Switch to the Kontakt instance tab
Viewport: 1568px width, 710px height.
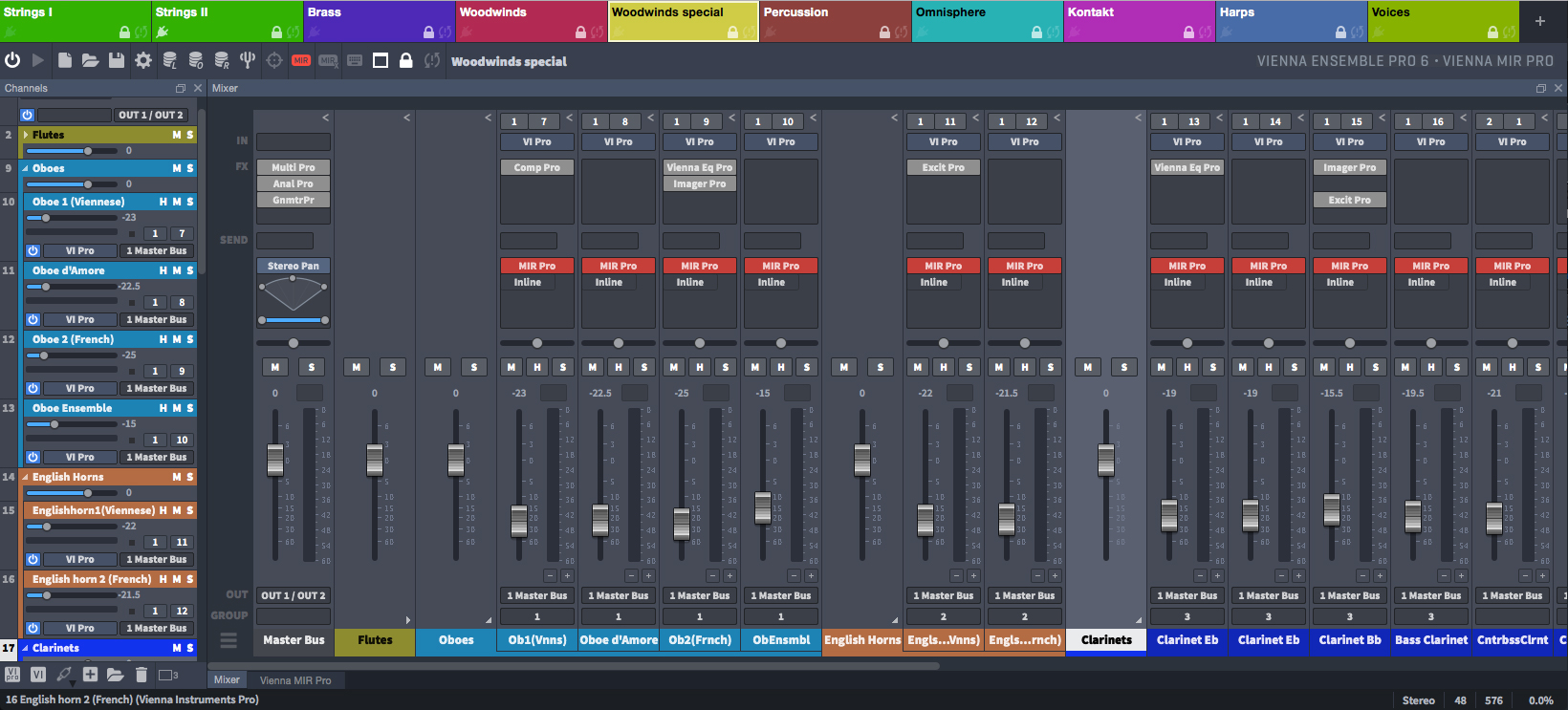coord(1140,20)
